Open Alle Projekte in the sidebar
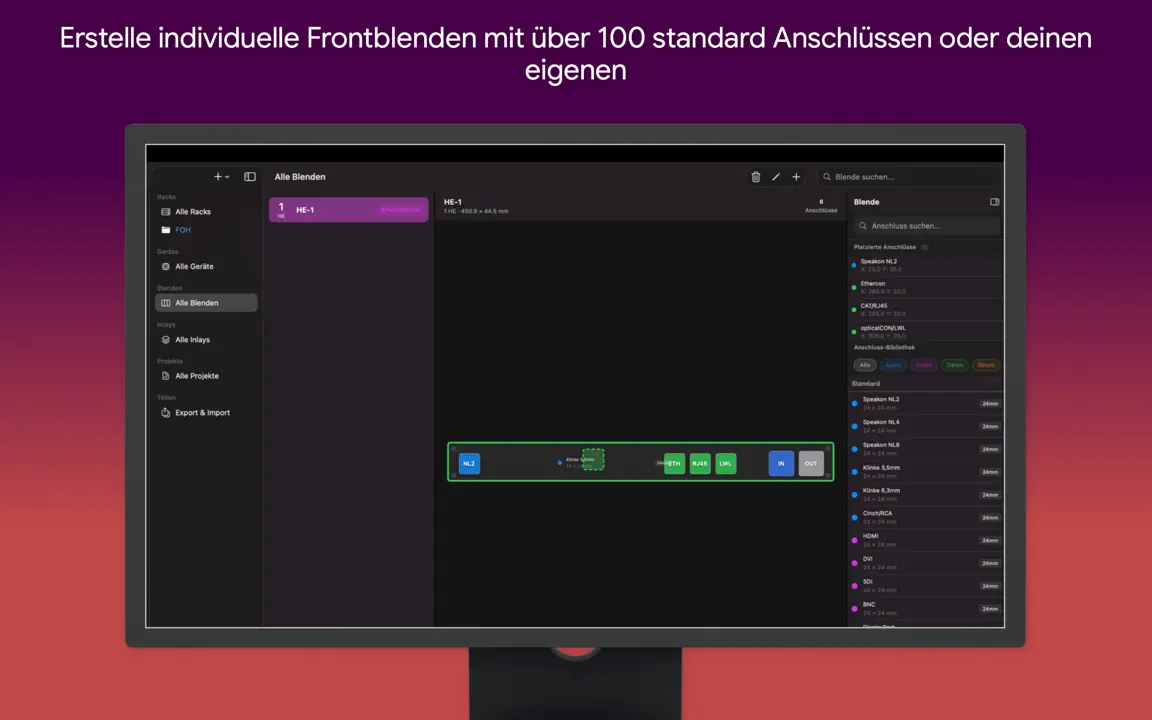The height and width of the screenshot is (720, 1152). 206,375
